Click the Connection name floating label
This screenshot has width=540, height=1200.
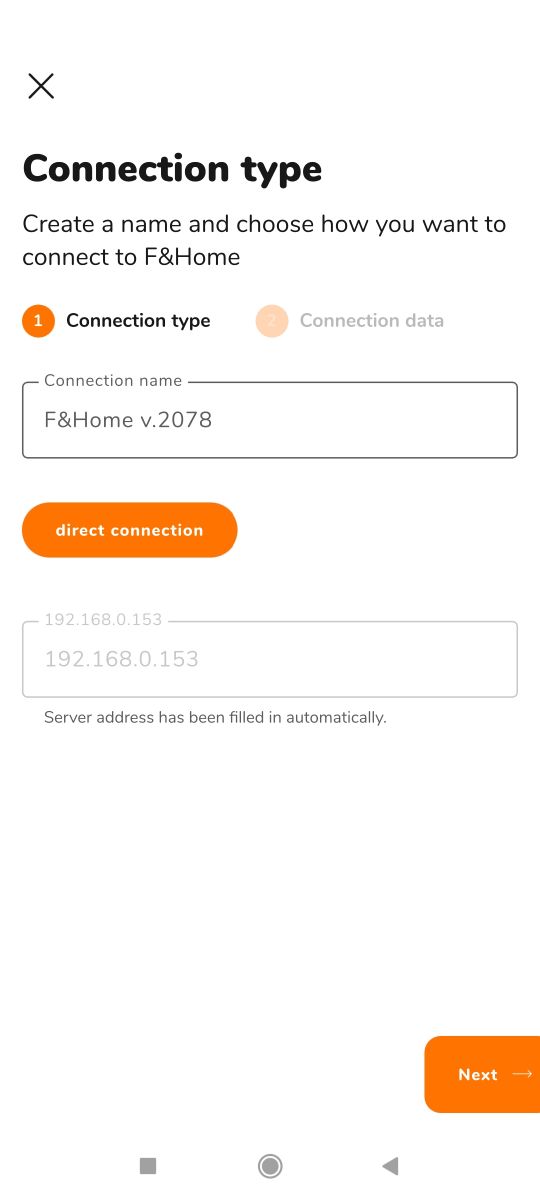113,380
